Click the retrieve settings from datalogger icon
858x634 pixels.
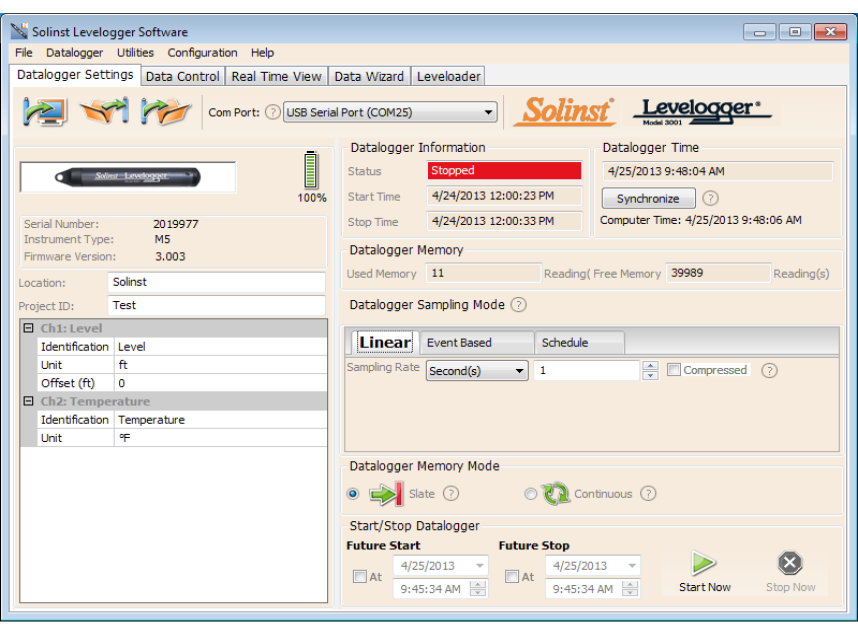tap(45, 112)
